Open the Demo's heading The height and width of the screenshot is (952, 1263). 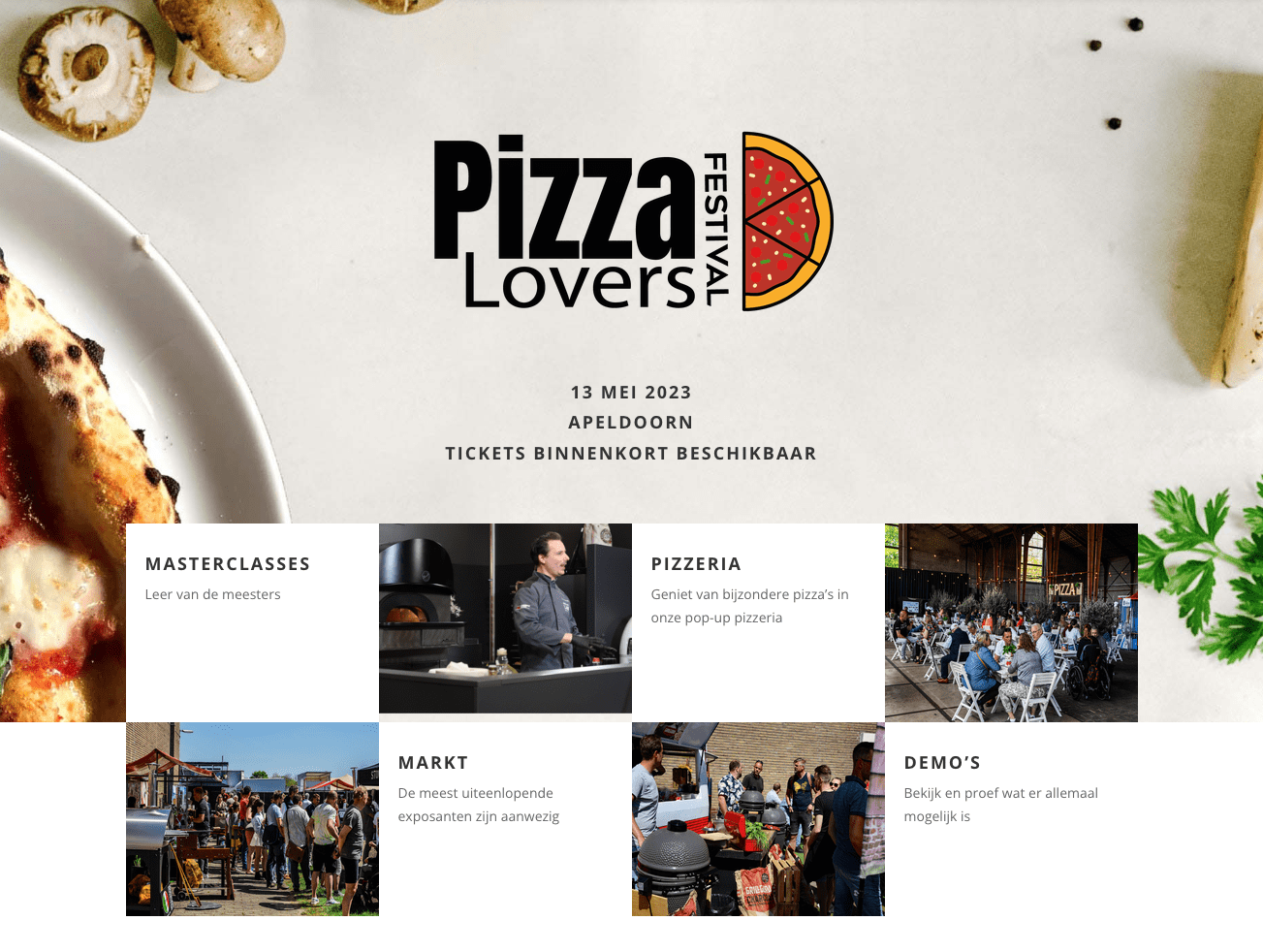tap(942, 763)
